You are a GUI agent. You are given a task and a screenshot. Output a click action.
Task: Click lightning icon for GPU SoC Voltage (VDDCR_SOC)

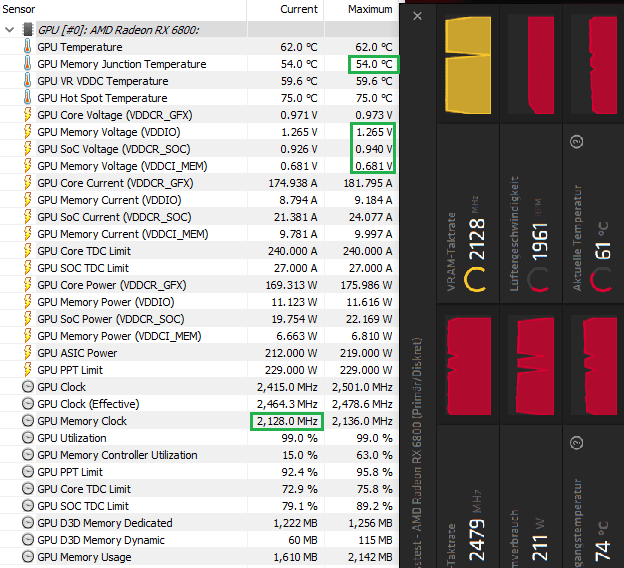click(x=27, y=149)
